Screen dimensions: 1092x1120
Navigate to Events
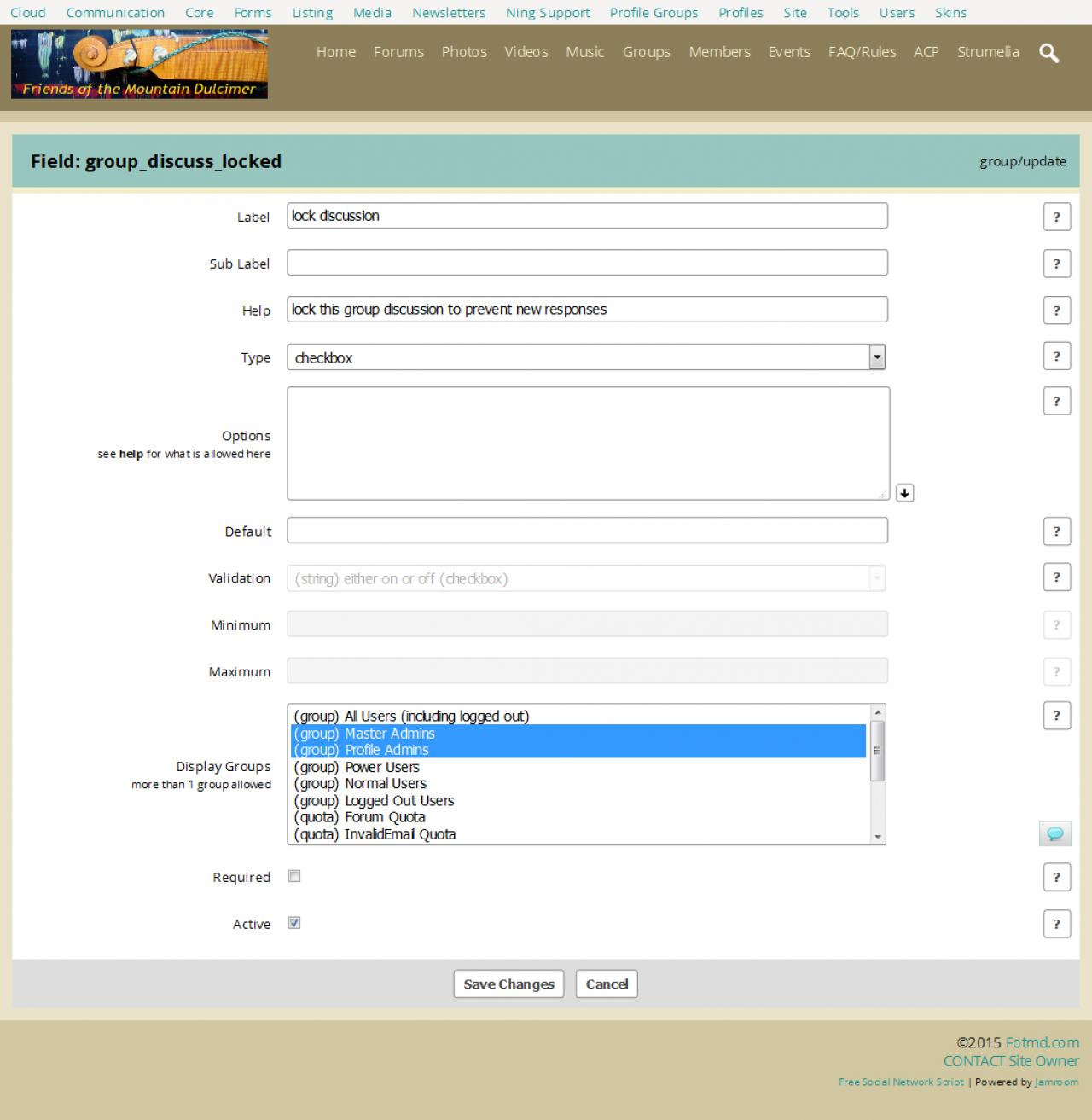[x=789, y=52]
